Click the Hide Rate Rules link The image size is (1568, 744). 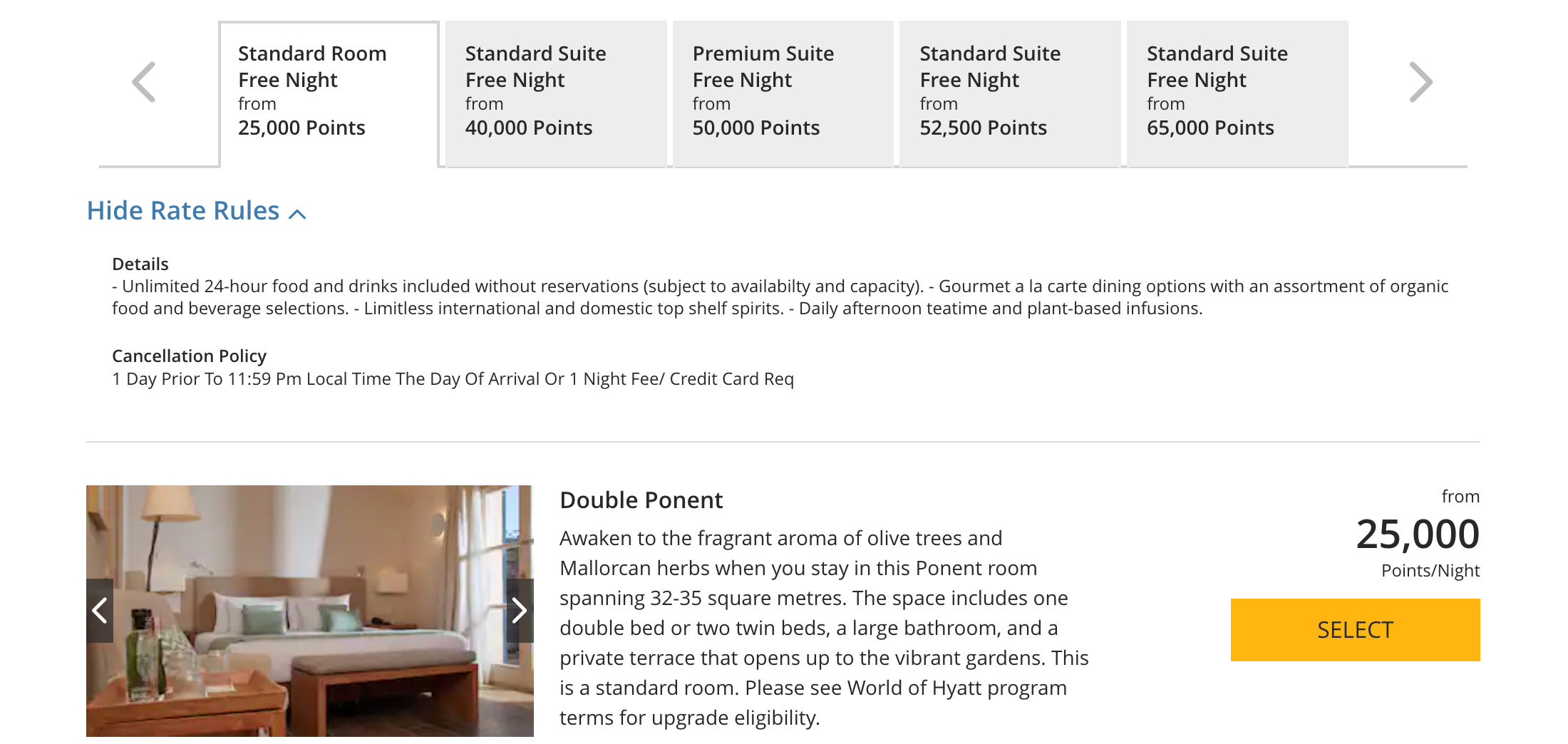click(183, 211)
